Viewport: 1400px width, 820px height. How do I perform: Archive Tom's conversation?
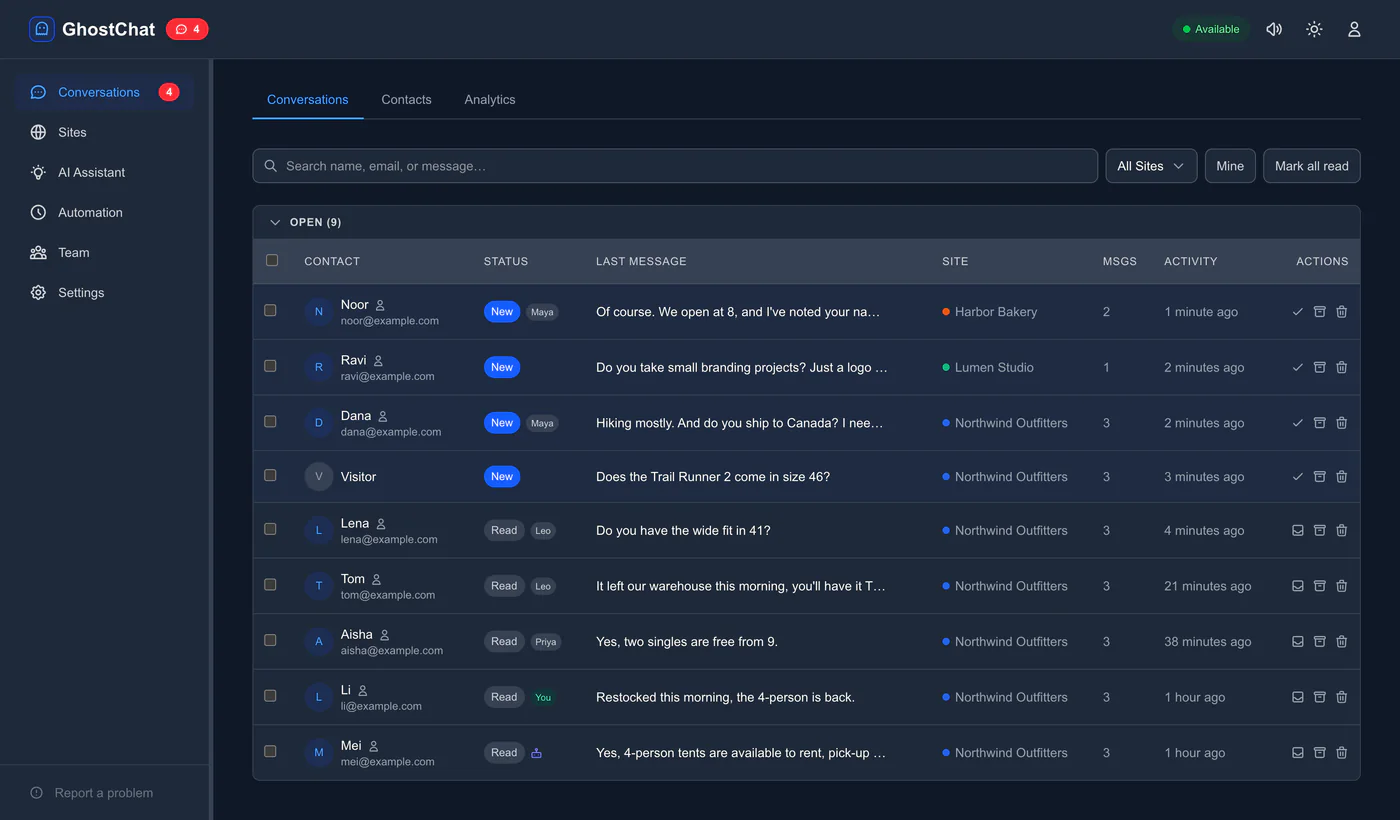(1320, 586)
